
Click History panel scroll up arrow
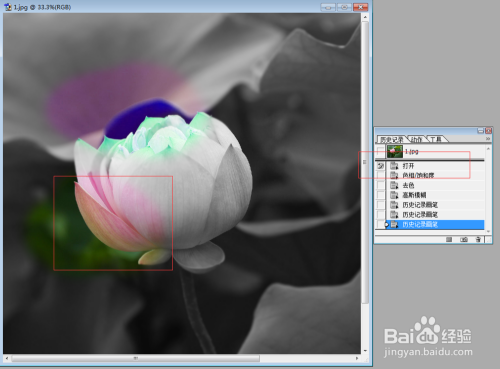pos(488,148)
